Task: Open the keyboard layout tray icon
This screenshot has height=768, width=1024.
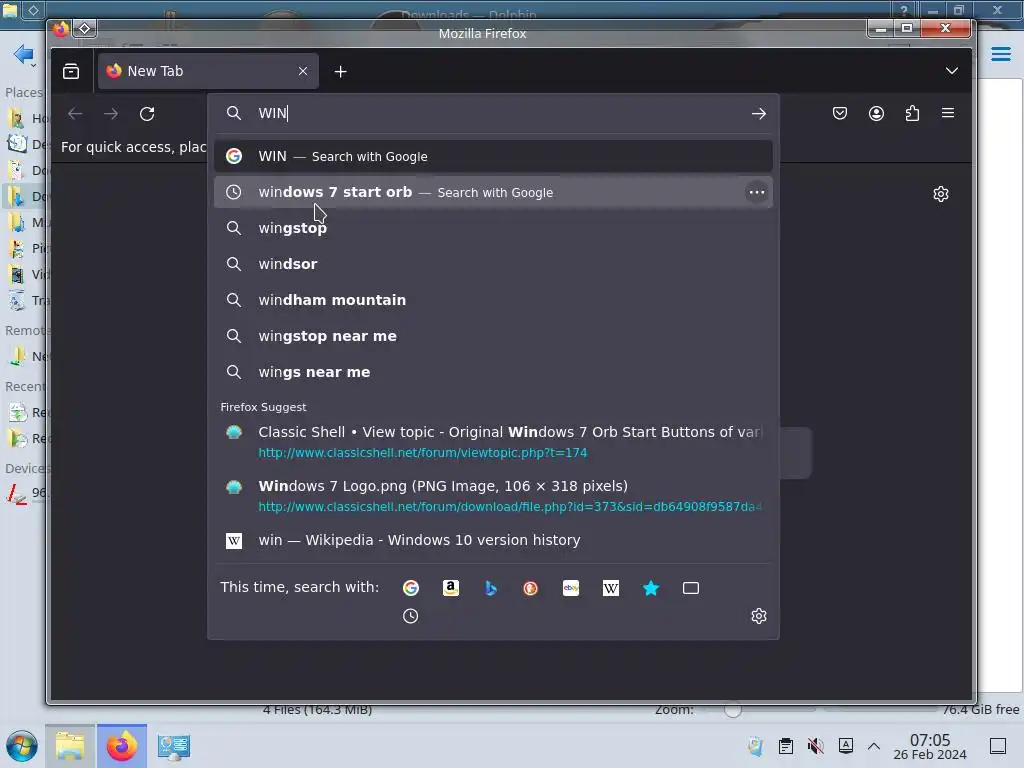Action: click(x=846, y=746)
